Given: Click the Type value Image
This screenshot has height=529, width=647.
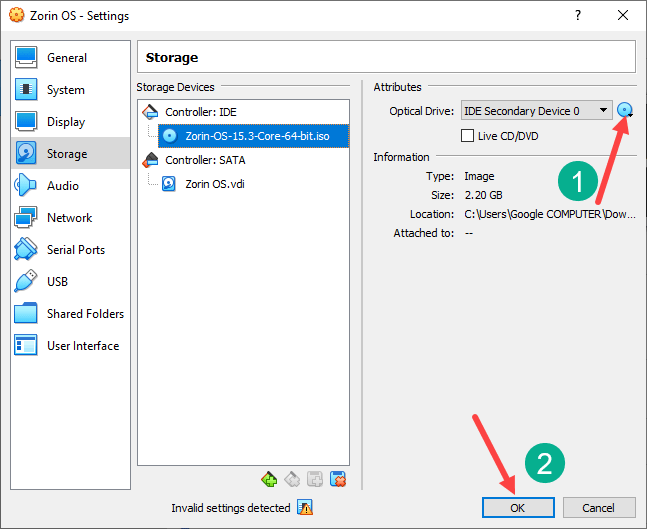Looking at the screenshot, I should pyautogui.click(x=479, y=176).
